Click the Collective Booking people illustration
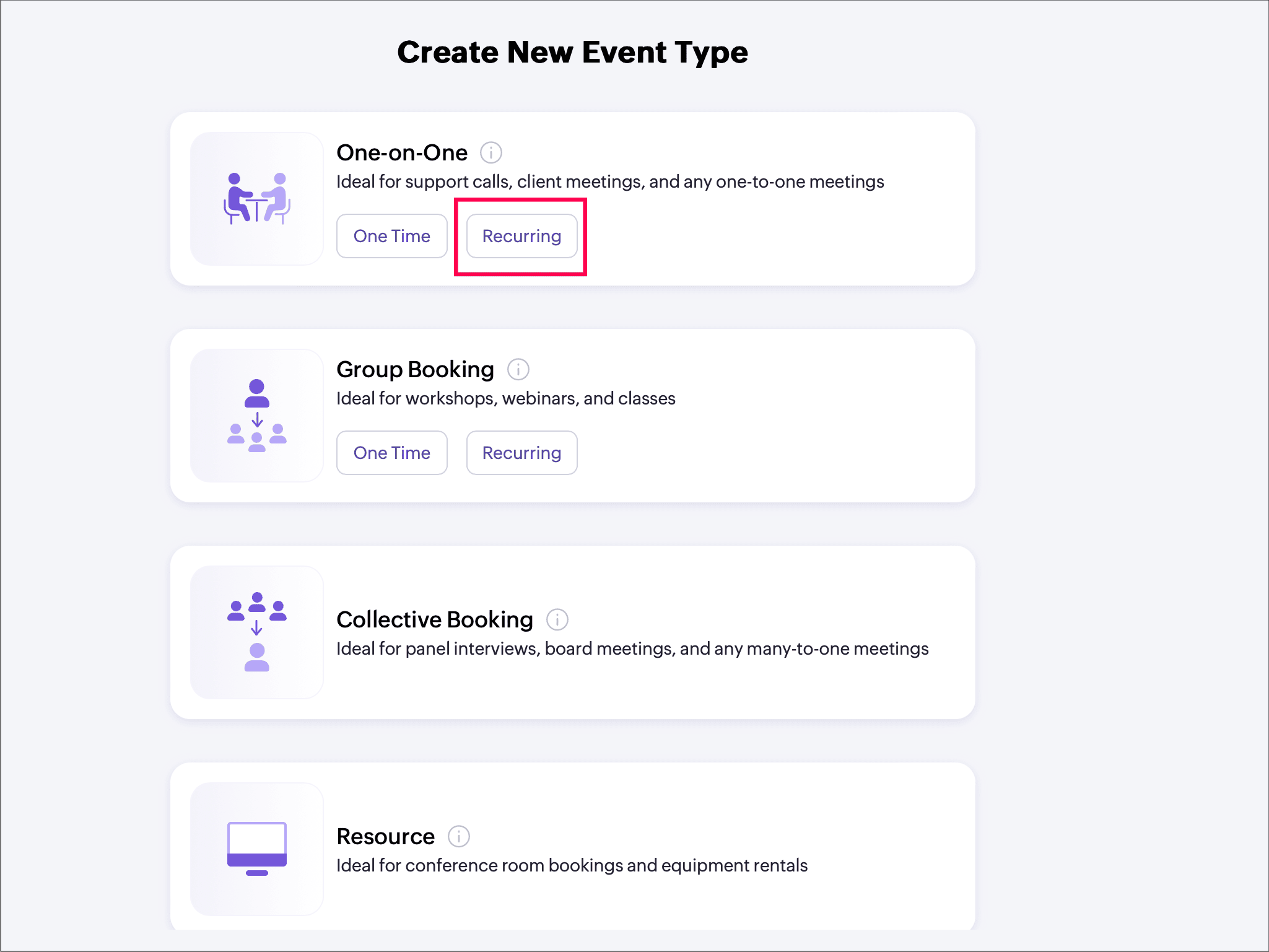Image resolution: width=1269 pixels, height=952 pixels. coord(257,632)
